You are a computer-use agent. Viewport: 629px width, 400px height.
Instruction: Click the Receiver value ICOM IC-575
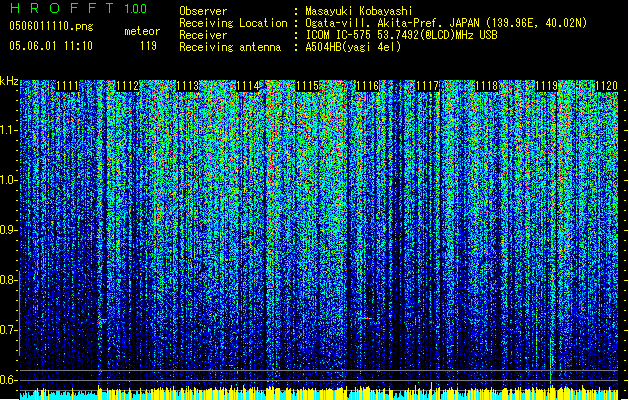coord(339,35)
